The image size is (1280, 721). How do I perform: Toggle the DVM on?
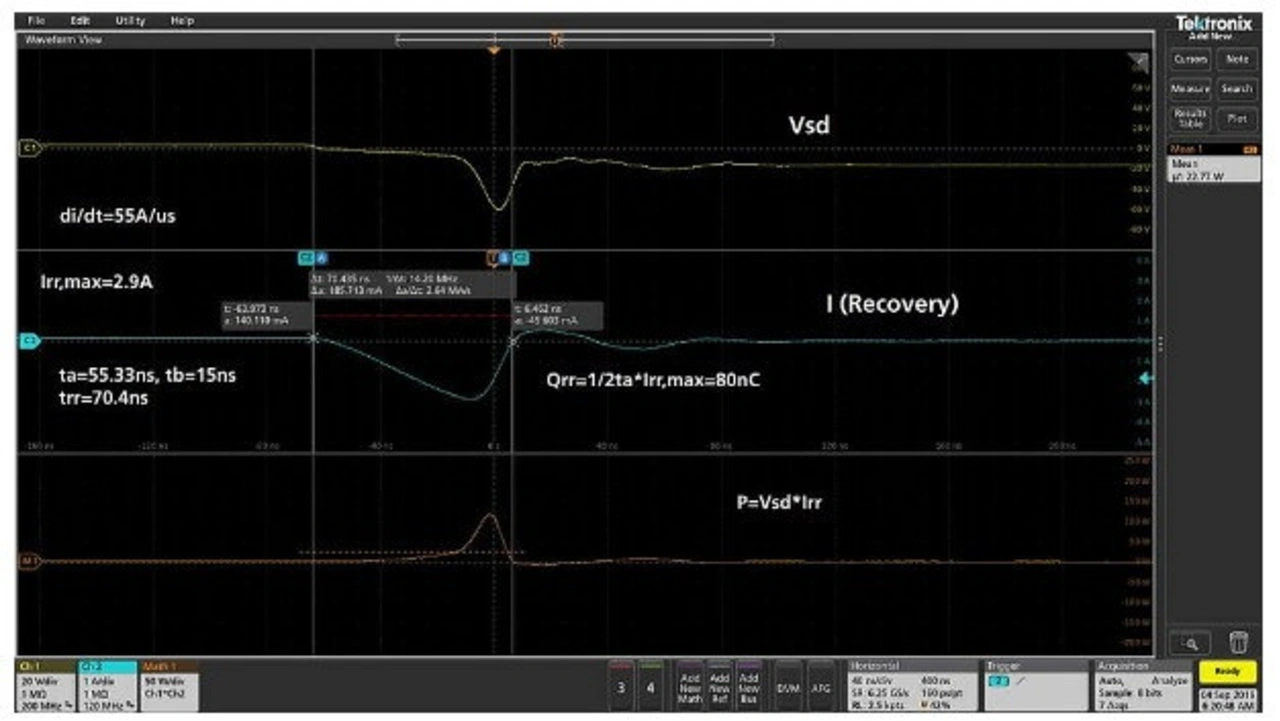tap(788, 686)
